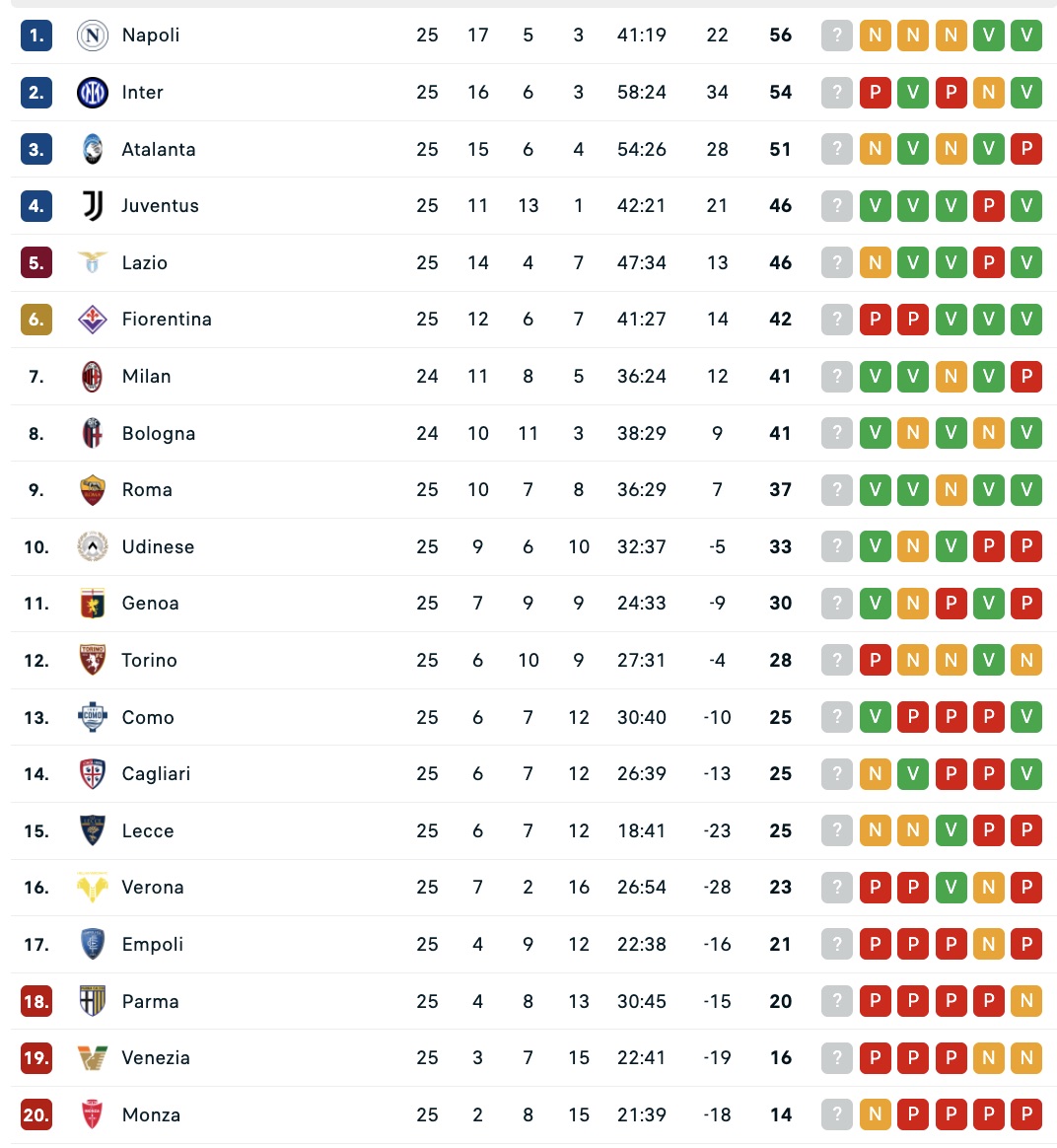Click Juventus's red P loss badge
The image size is (1057, 1148).
click(x=989, y=206)
